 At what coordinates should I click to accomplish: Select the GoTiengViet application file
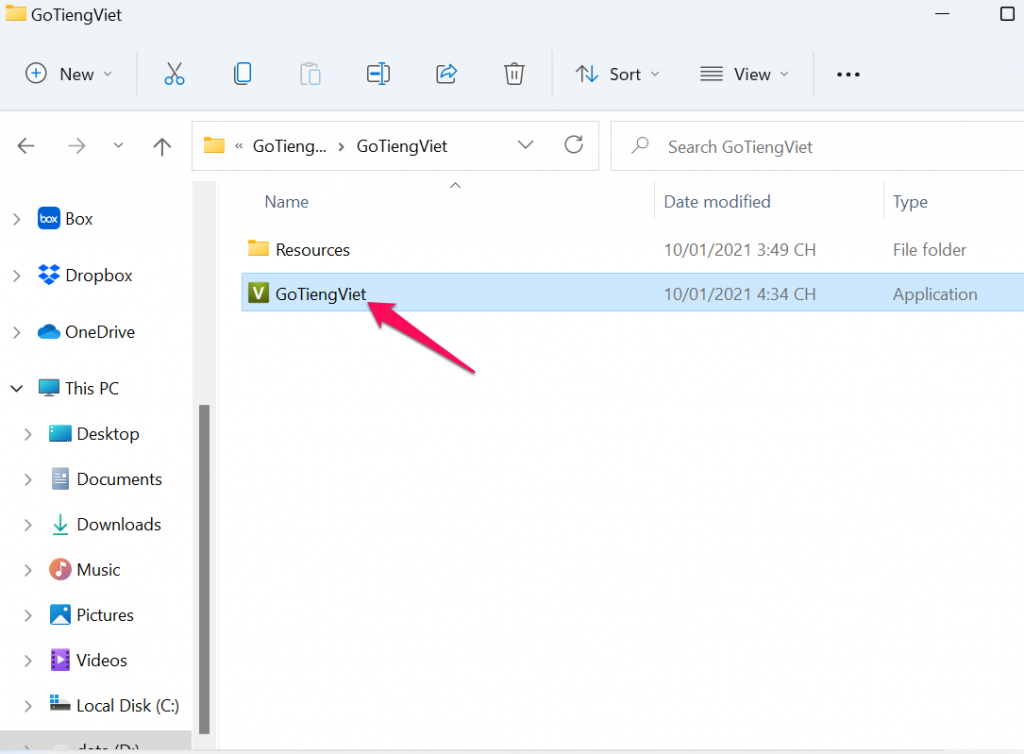click(320, 294)
